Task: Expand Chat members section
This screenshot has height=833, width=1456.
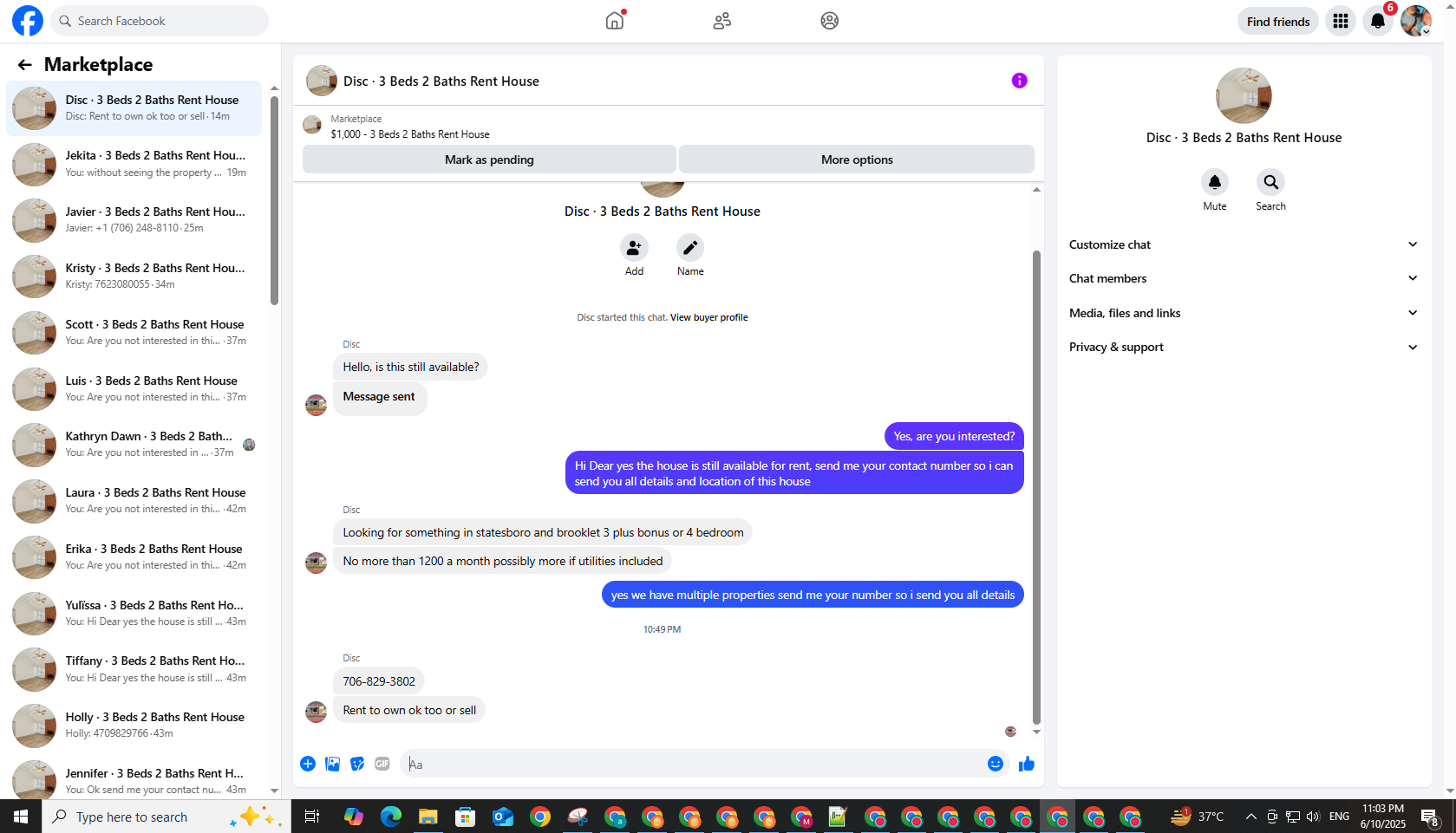Action: pos(1244,278)
